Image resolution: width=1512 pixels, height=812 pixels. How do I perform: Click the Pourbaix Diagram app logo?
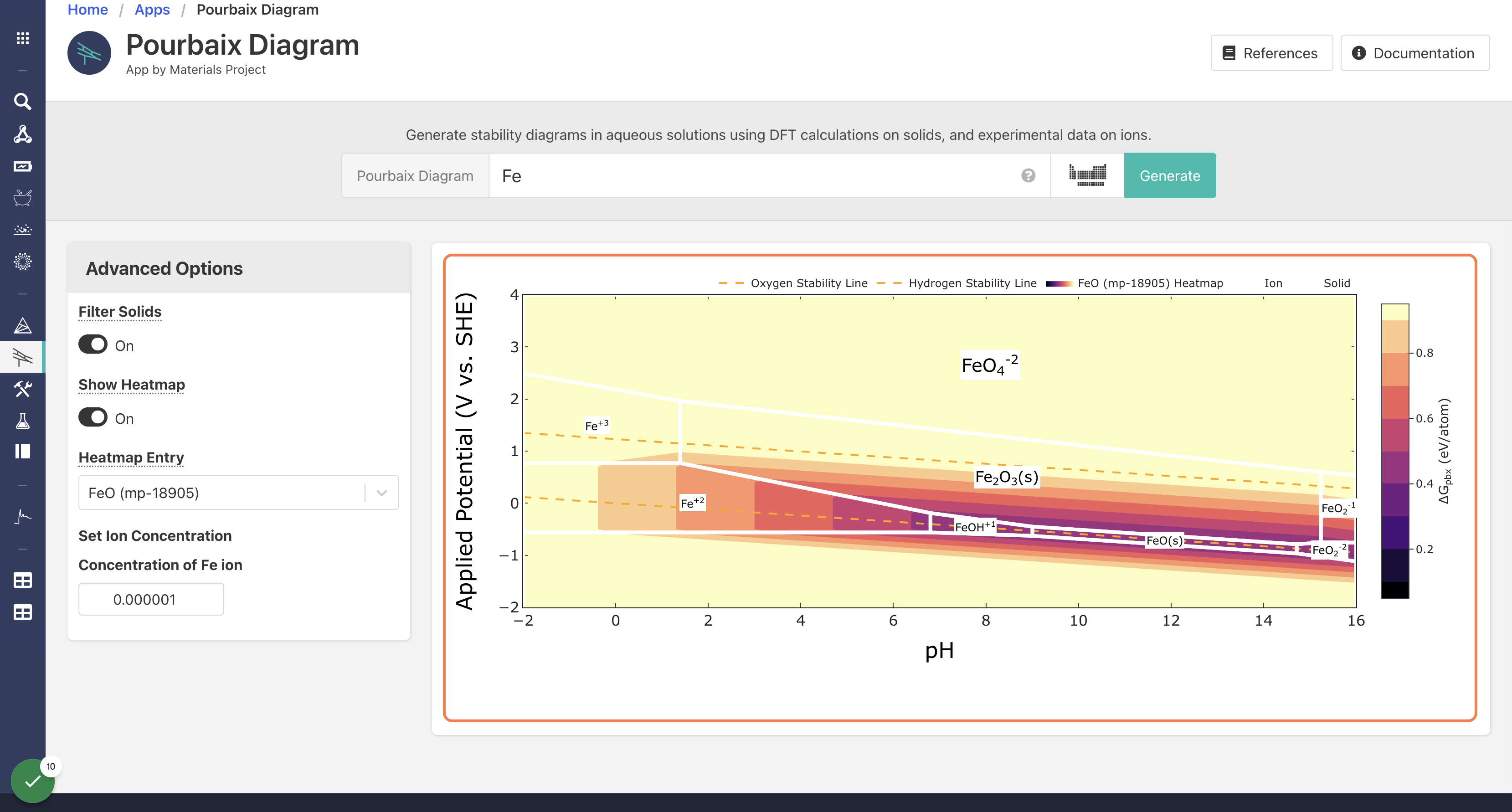point(89,53)
